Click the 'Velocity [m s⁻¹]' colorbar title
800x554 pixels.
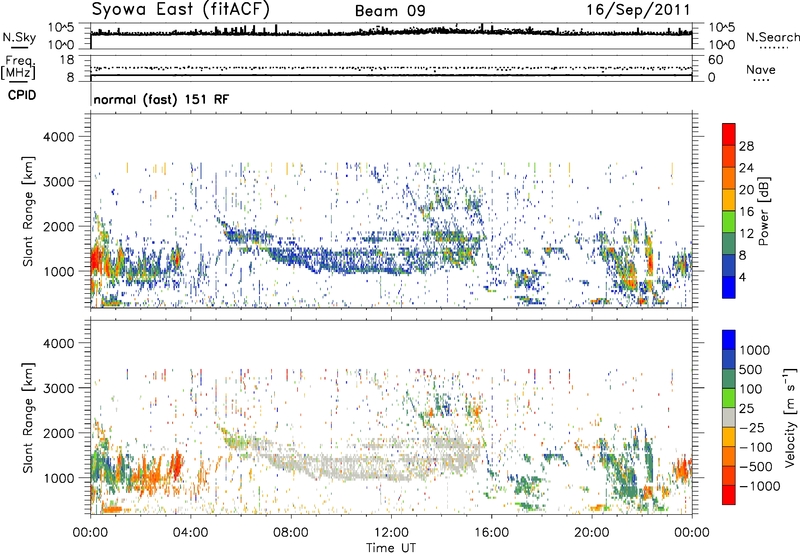(x=790, y=417)
